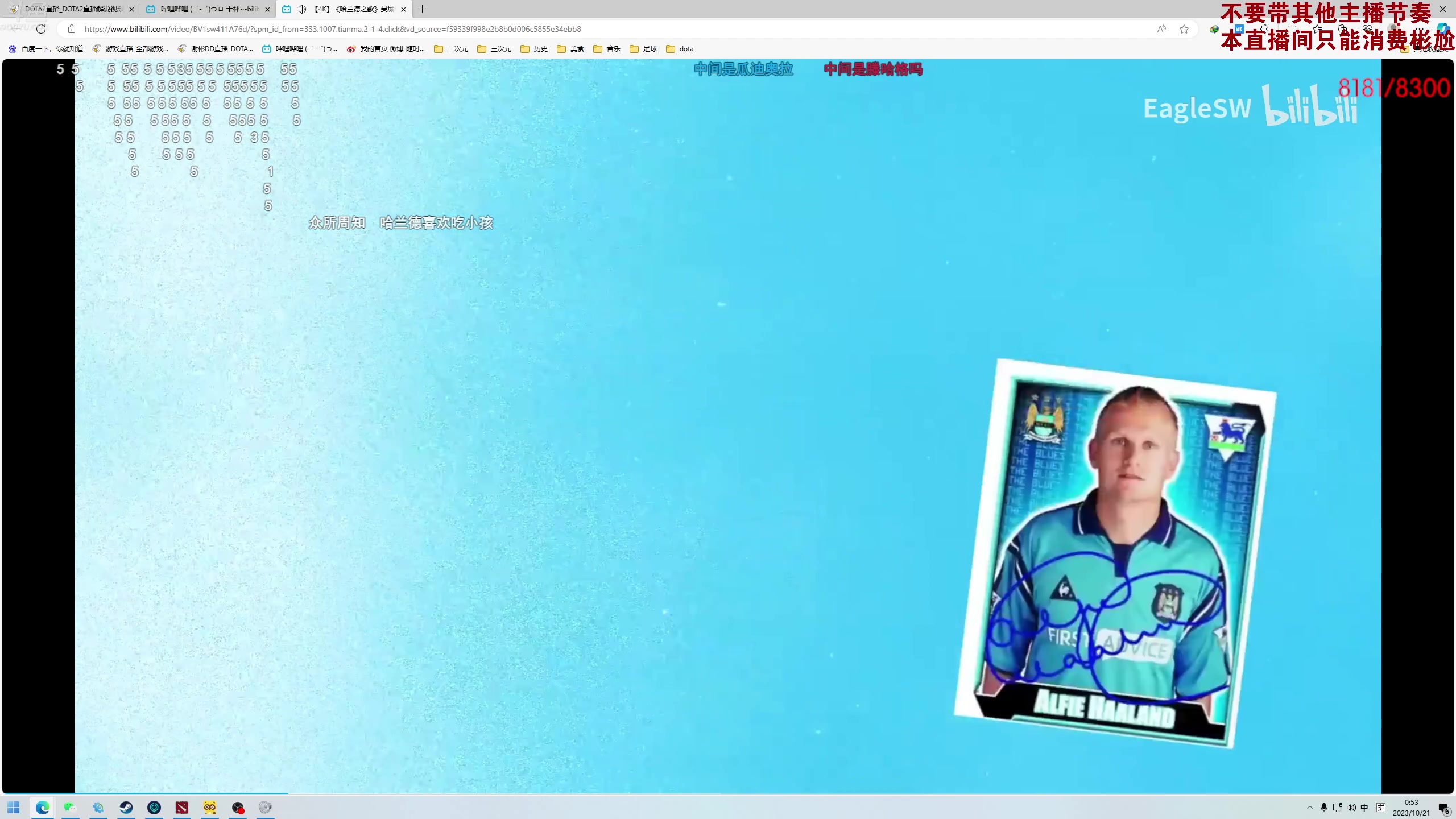The image size is (1456, 819).
Task: Open the Windows Start menu
Action: (14, 808)
